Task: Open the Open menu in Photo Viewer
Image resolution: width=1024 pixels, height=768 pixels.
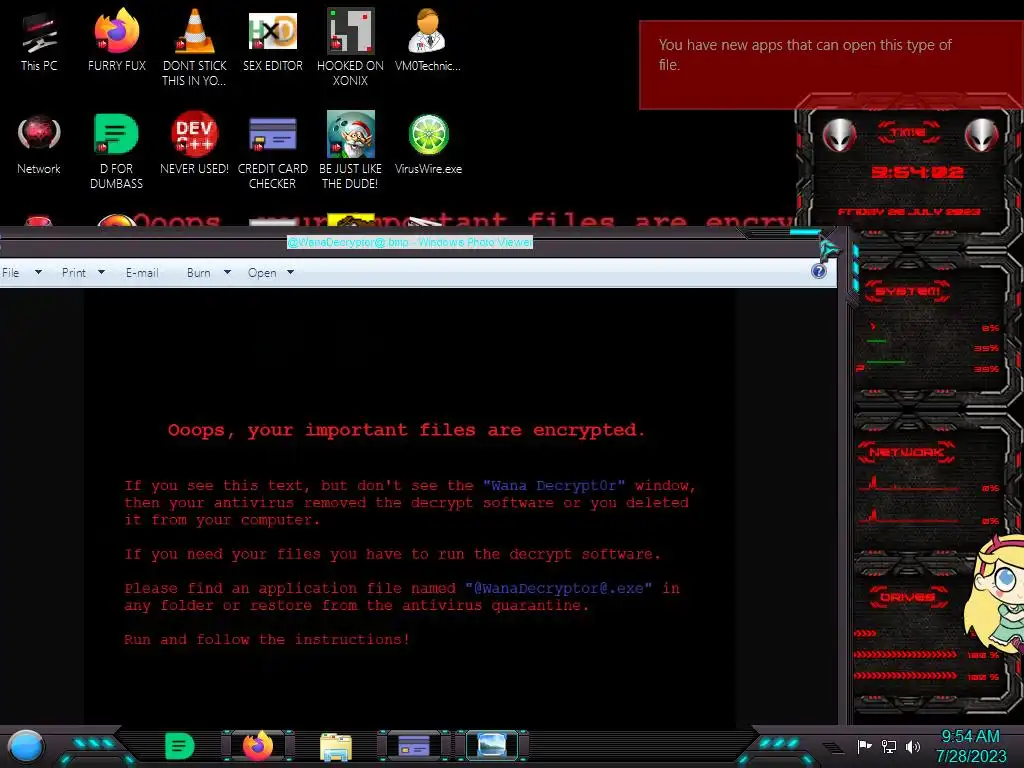Action: [x=262, y=273]
